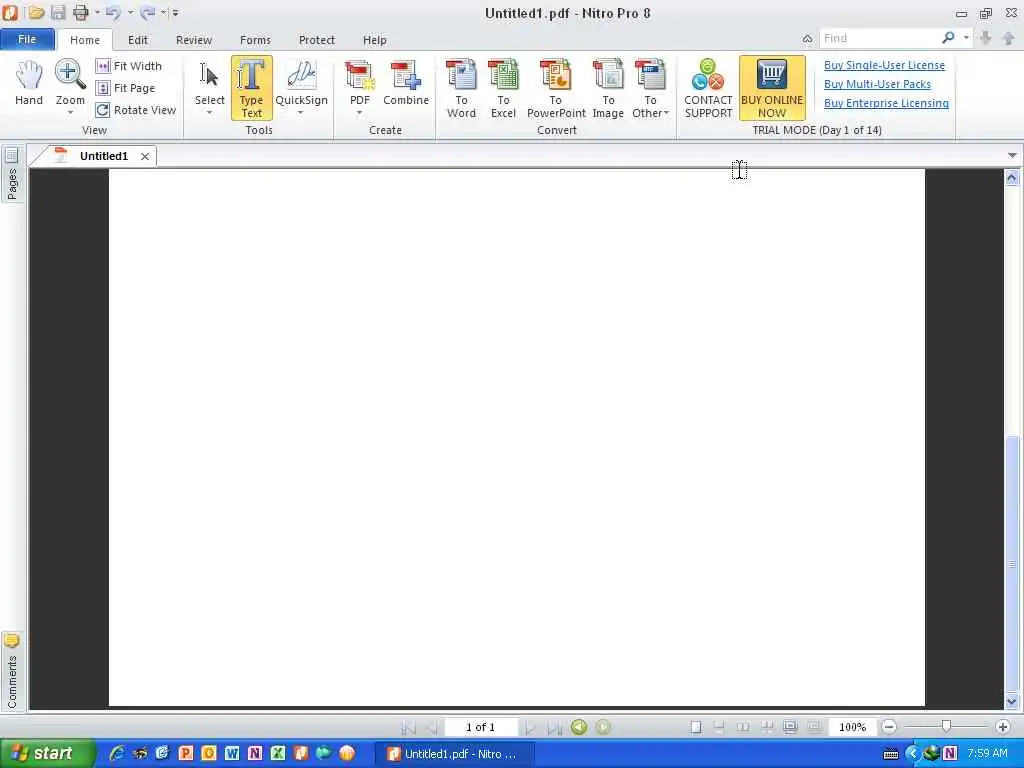Convert document To Word
Screen dimensions: 1024x768
(461, 88)
